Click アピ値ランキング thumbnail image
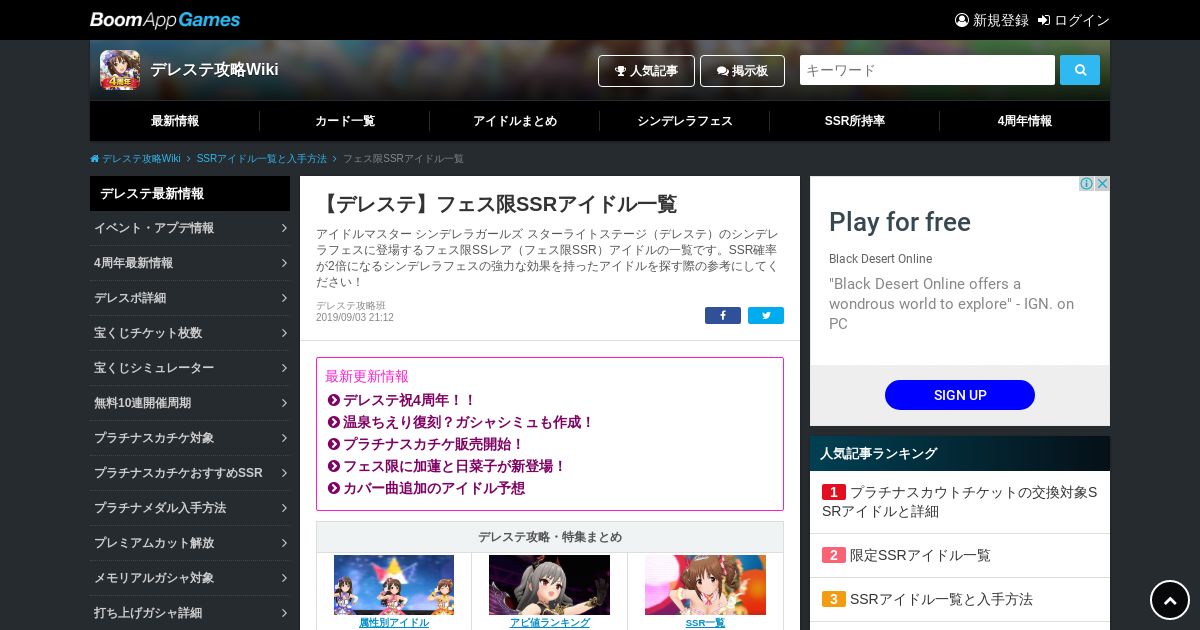This screenshot has height=630, width=1200. click(549, 585)
